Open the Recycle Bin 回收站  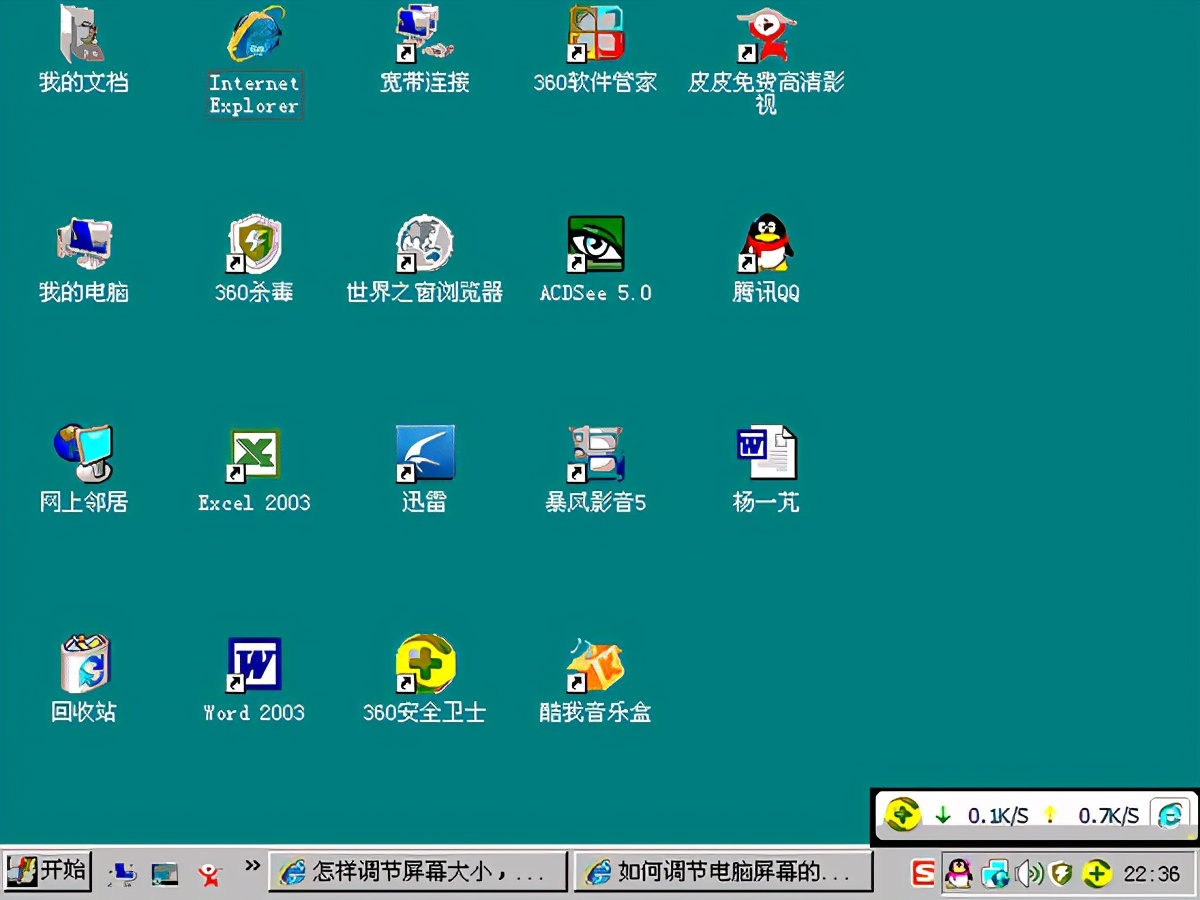tap(84, 660)
